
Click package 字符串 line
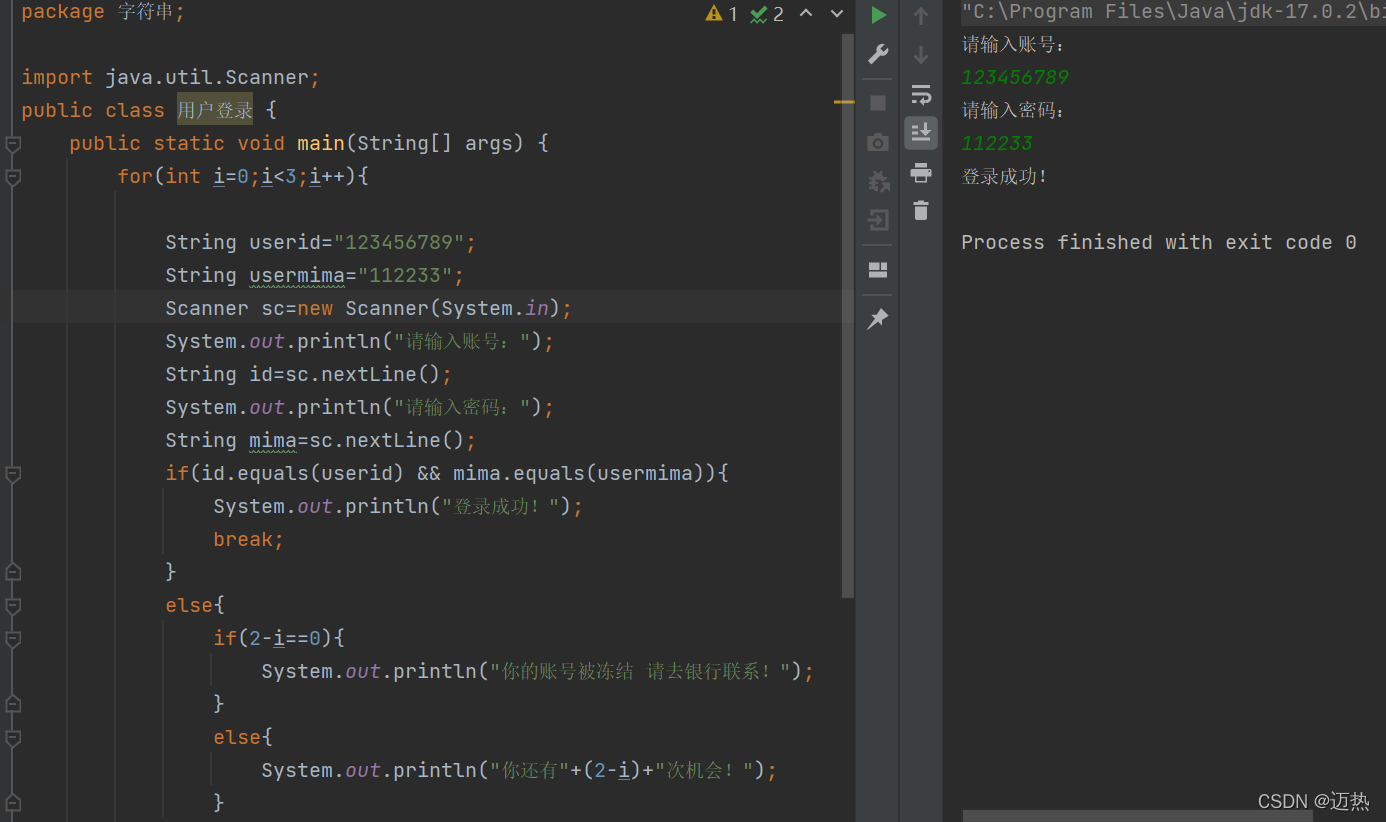[x=103, y=12]
